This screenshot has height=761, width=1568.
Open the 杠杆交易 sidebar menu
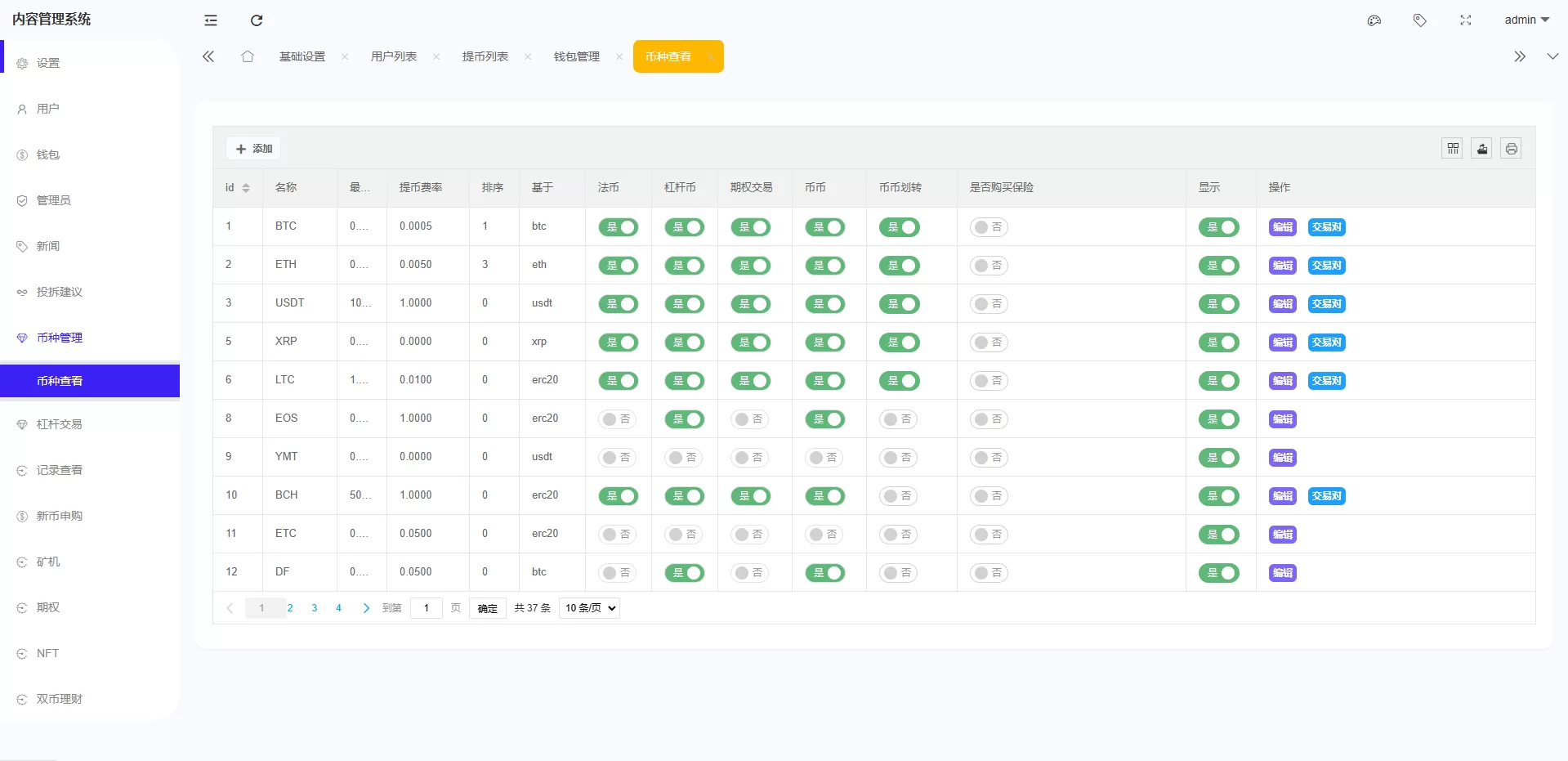coord(60,424)
